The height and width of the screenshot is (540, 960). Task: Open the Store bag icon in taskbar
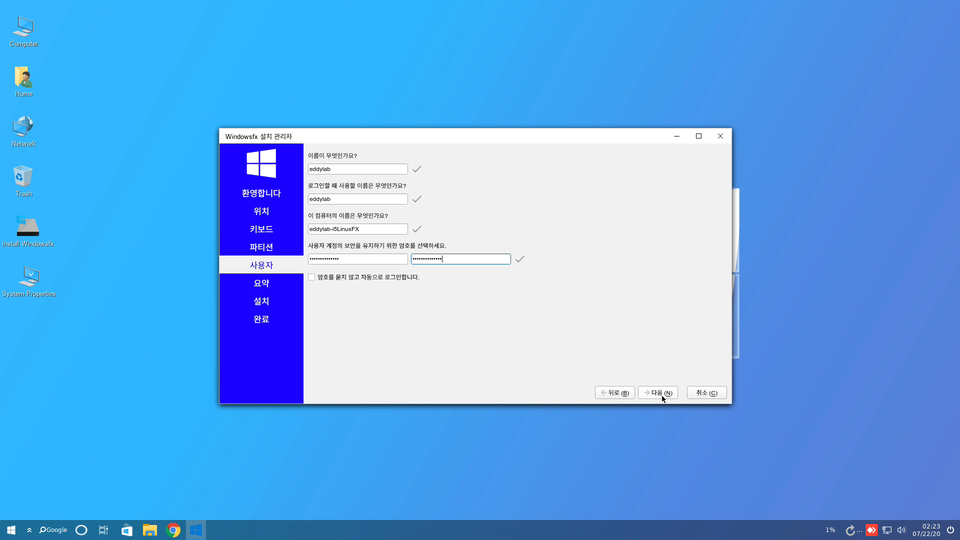pos(127,530)
